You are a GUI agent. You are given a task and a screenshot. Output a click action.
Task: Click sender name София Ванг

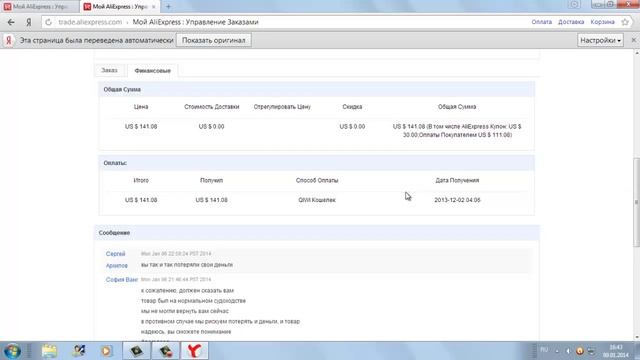122,280
